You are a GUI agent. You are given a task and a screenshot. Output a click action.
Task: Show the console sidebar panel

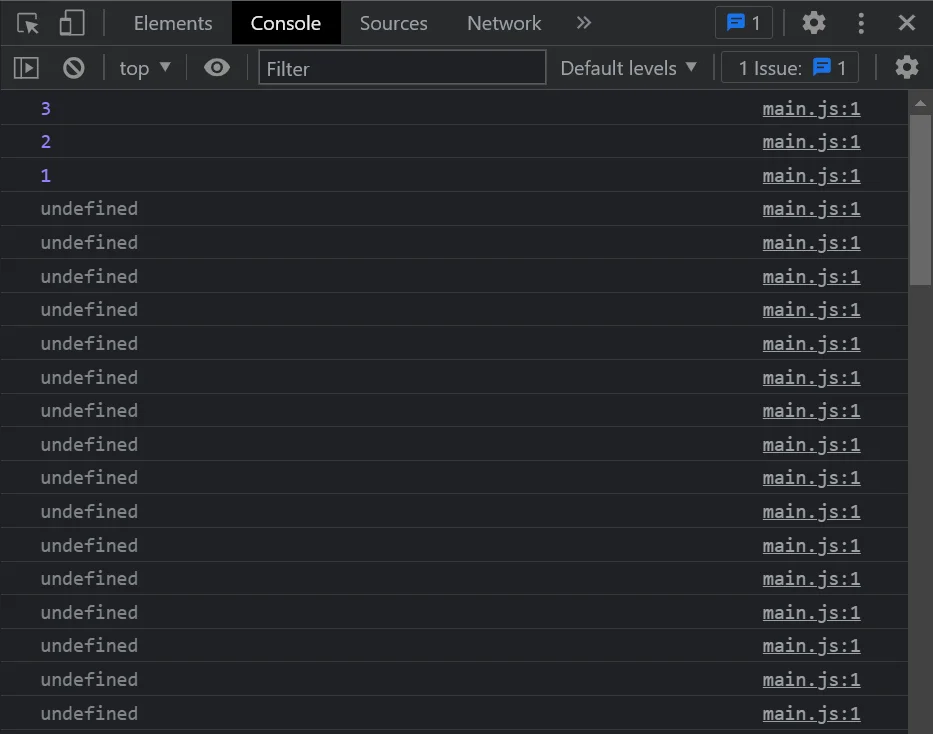[x=26, y=68]
